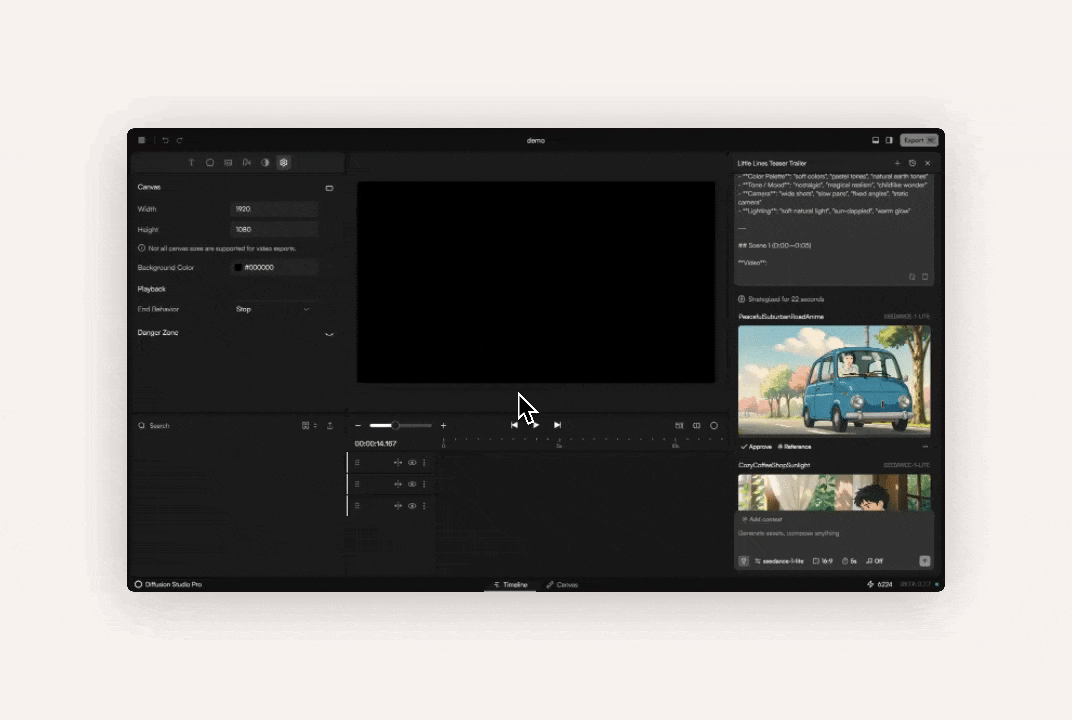Skip to start of the timeline
Viewport: 1072px width, 720px height.
pos(514,425)
